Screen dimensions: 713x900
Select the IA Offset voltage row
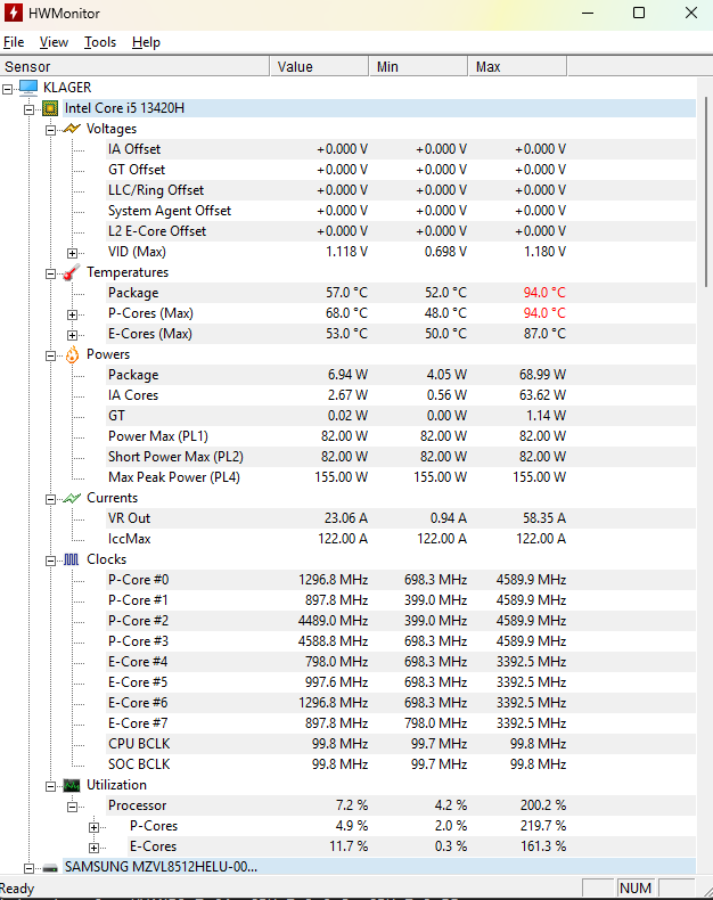coord(401,149)
